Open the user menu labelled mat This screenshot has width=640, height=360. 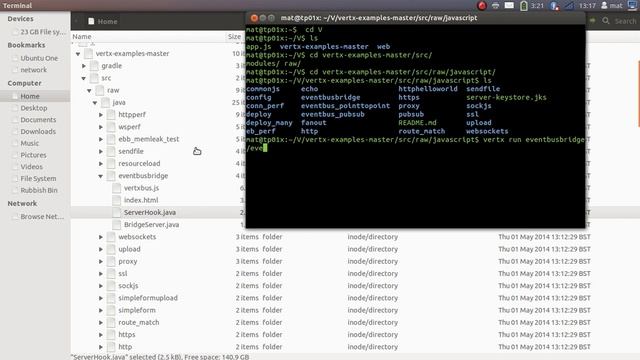[x=611, y=6]
